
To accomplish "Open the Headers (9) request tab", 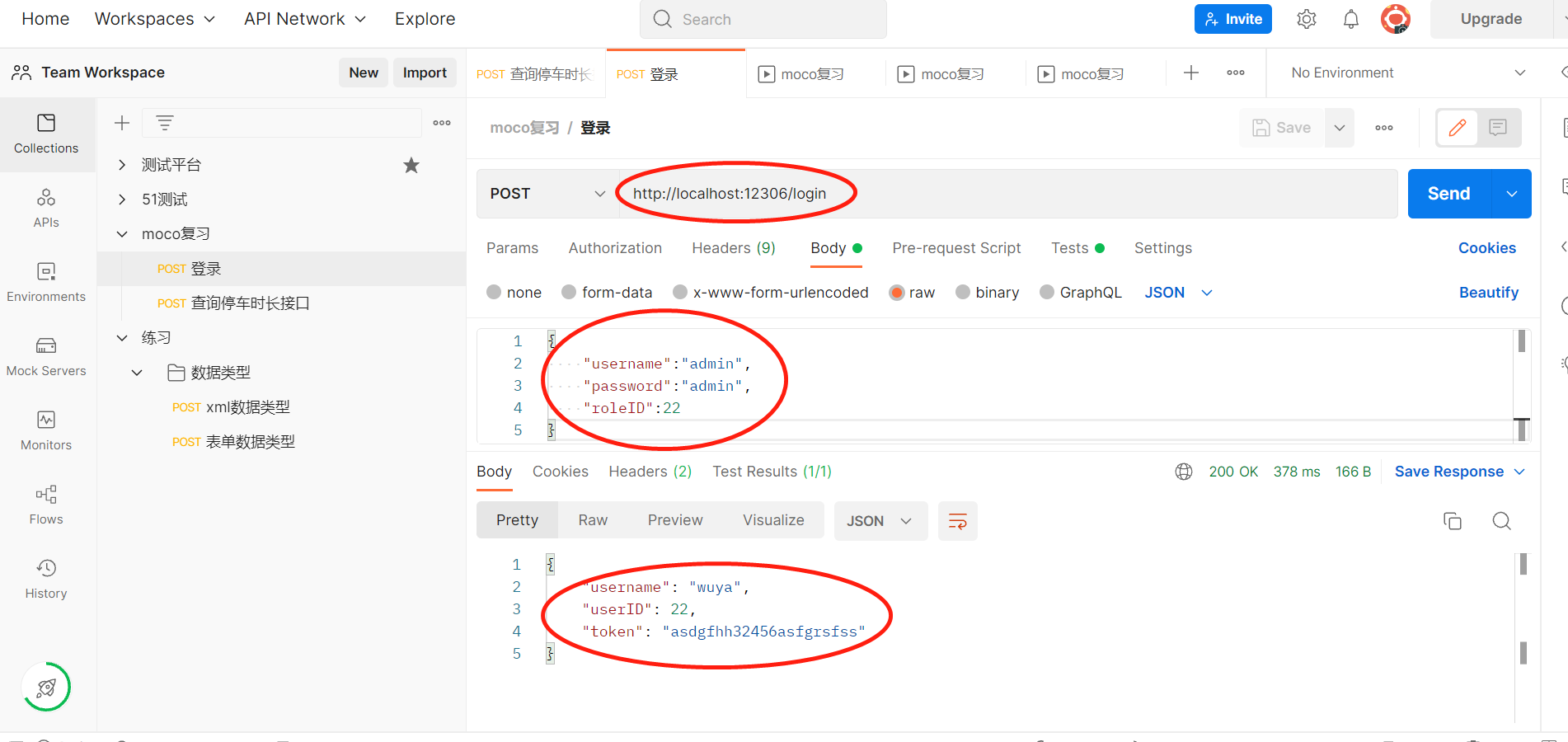I will (734, 248).
